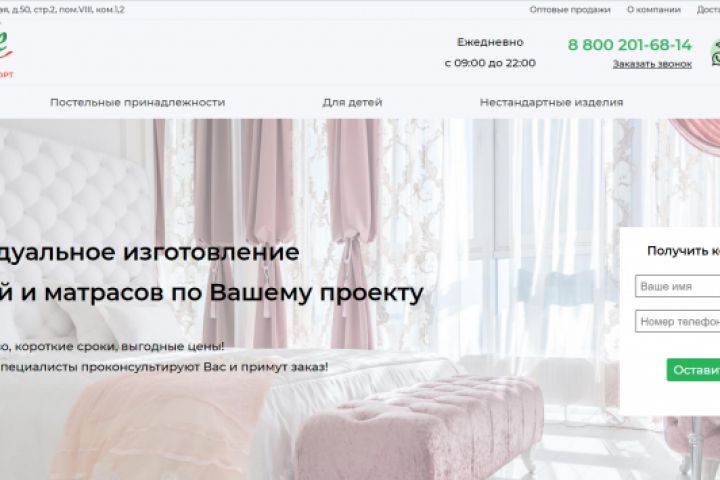Focus the Ваше имя input field
This screenshot has height=480, width=720.
(677, 286)
